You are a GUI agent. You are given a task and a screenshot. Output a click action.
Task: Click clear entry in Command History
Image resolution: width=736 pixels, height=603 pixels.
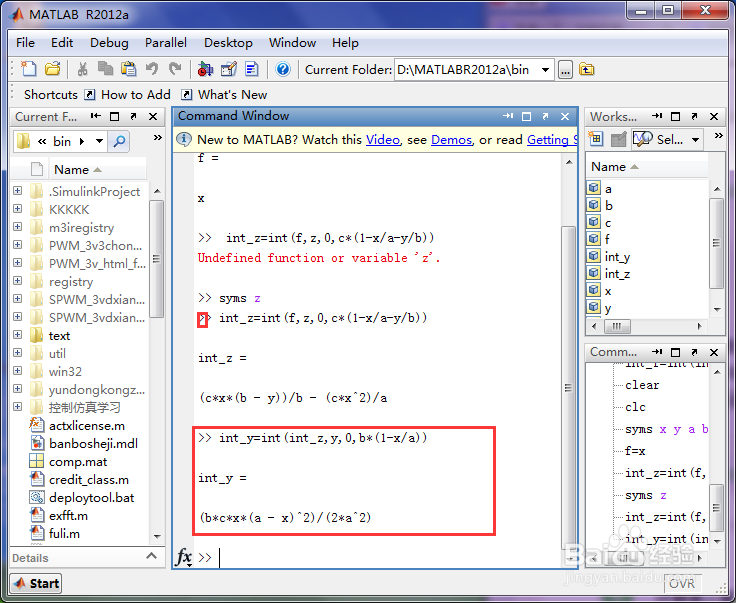tap(642, 385)
